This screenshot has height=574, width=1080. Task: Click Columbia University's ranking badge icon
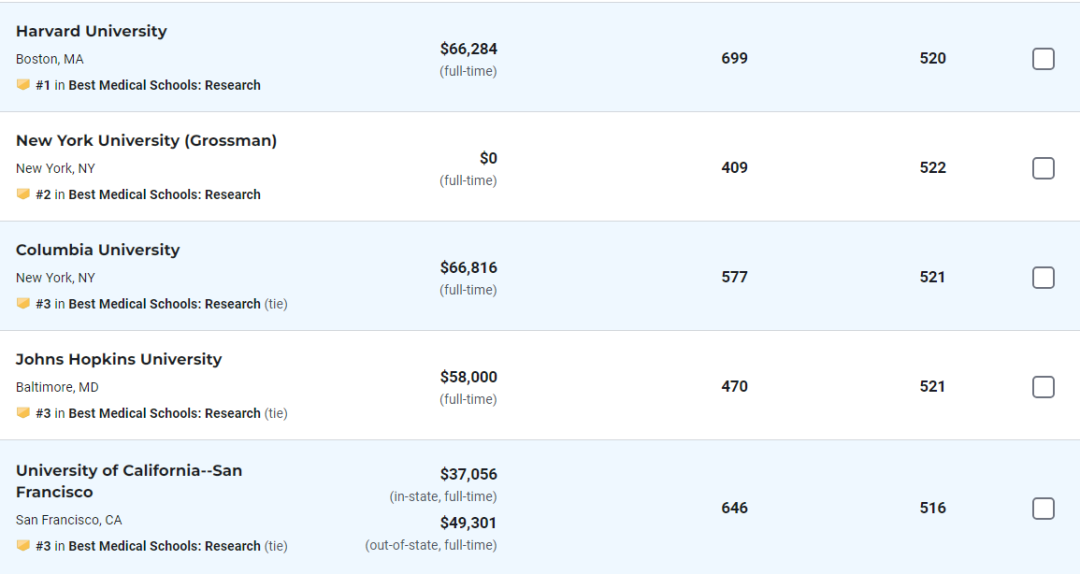(x=23, y=303)
